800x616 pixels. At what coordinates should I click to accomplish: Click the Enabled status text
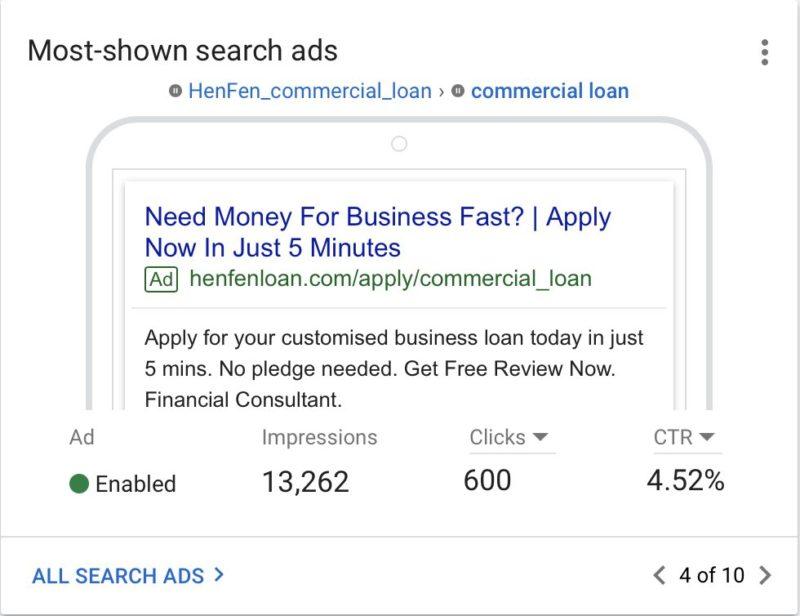[x=136, y=484]
